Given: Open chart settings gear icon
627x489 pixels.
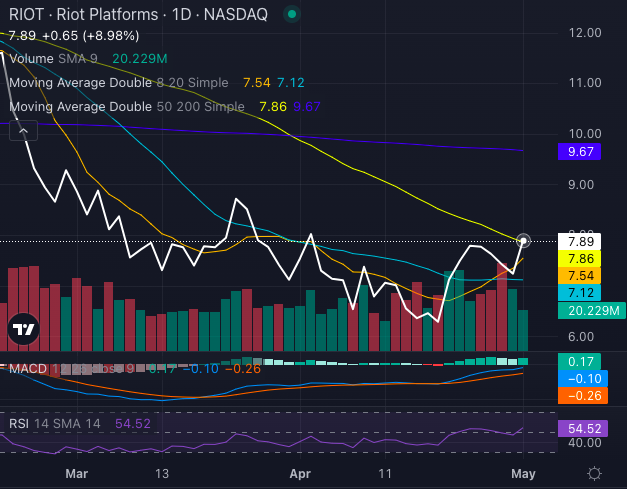Looking at the screenshot, I should pos(594,473).
